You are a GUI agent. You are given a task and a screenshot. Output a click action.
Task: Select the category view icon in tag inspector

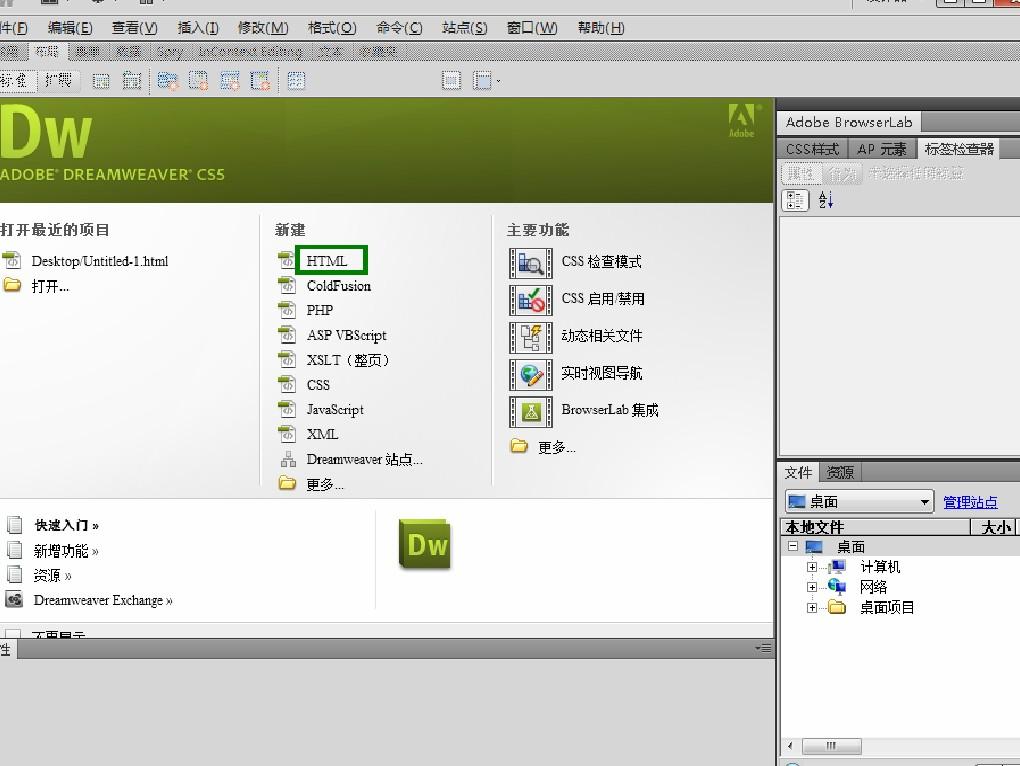[796, 201]
